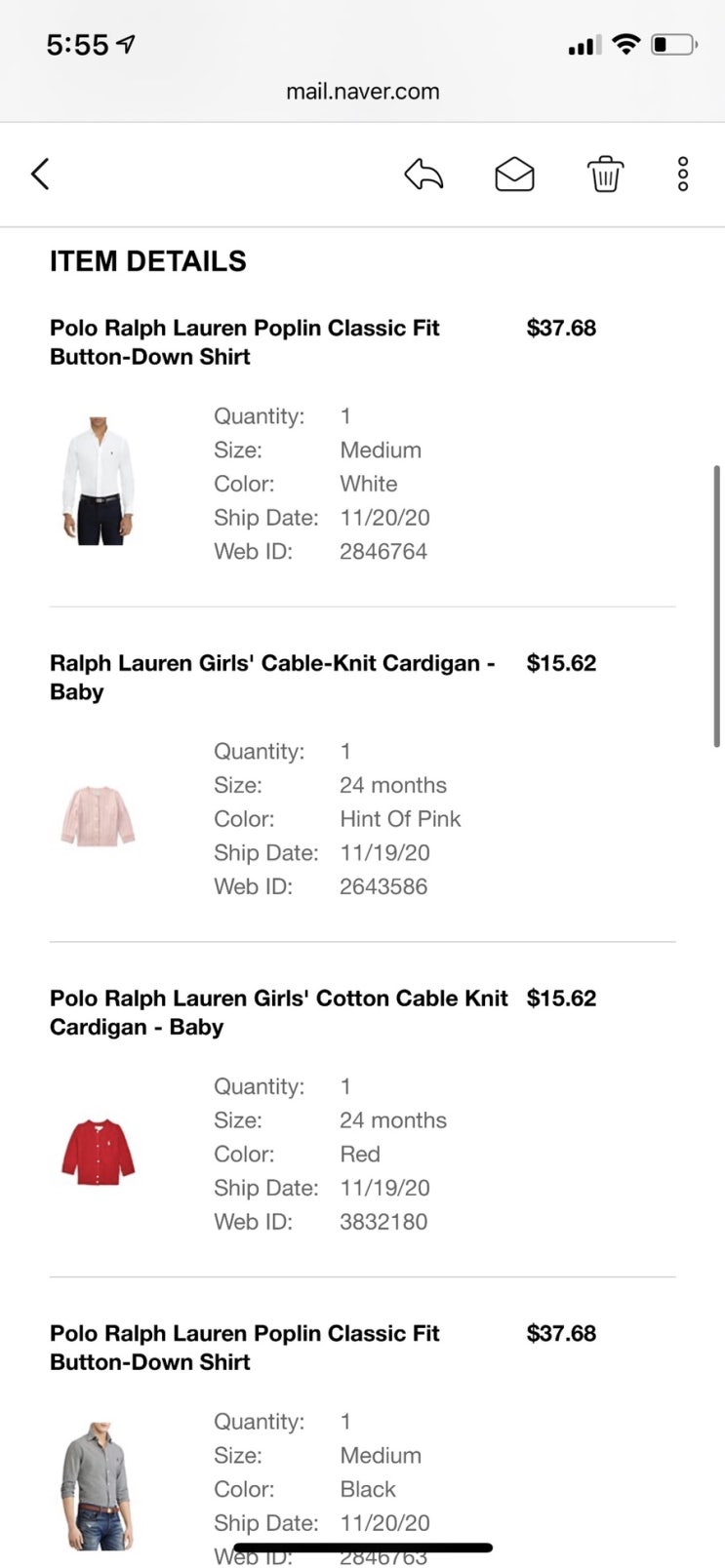Viewport: 725px width, 1568px height.
Task: Click the page scrollbar on the right edge
Action: point(717,607)
